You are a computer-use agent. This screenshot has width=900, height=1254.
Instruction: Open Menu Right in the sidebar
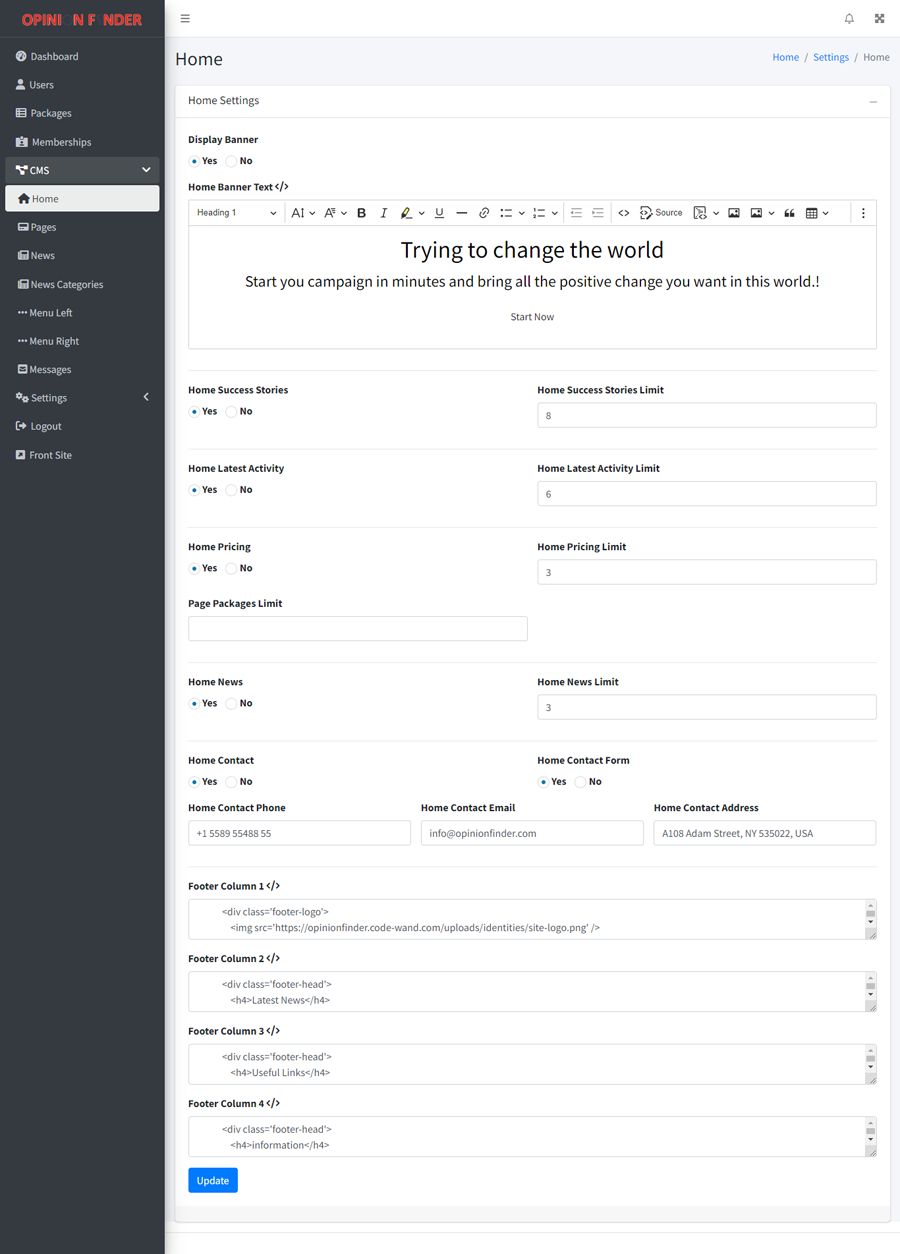click(x=82, y=341)
